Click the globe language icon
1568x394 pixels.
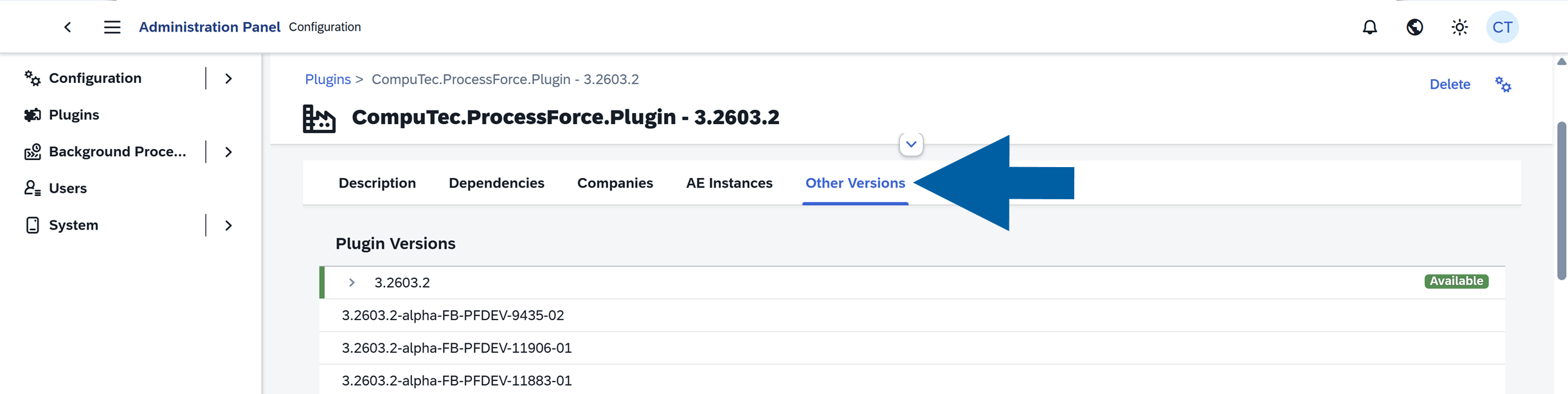pos(1414,27)
